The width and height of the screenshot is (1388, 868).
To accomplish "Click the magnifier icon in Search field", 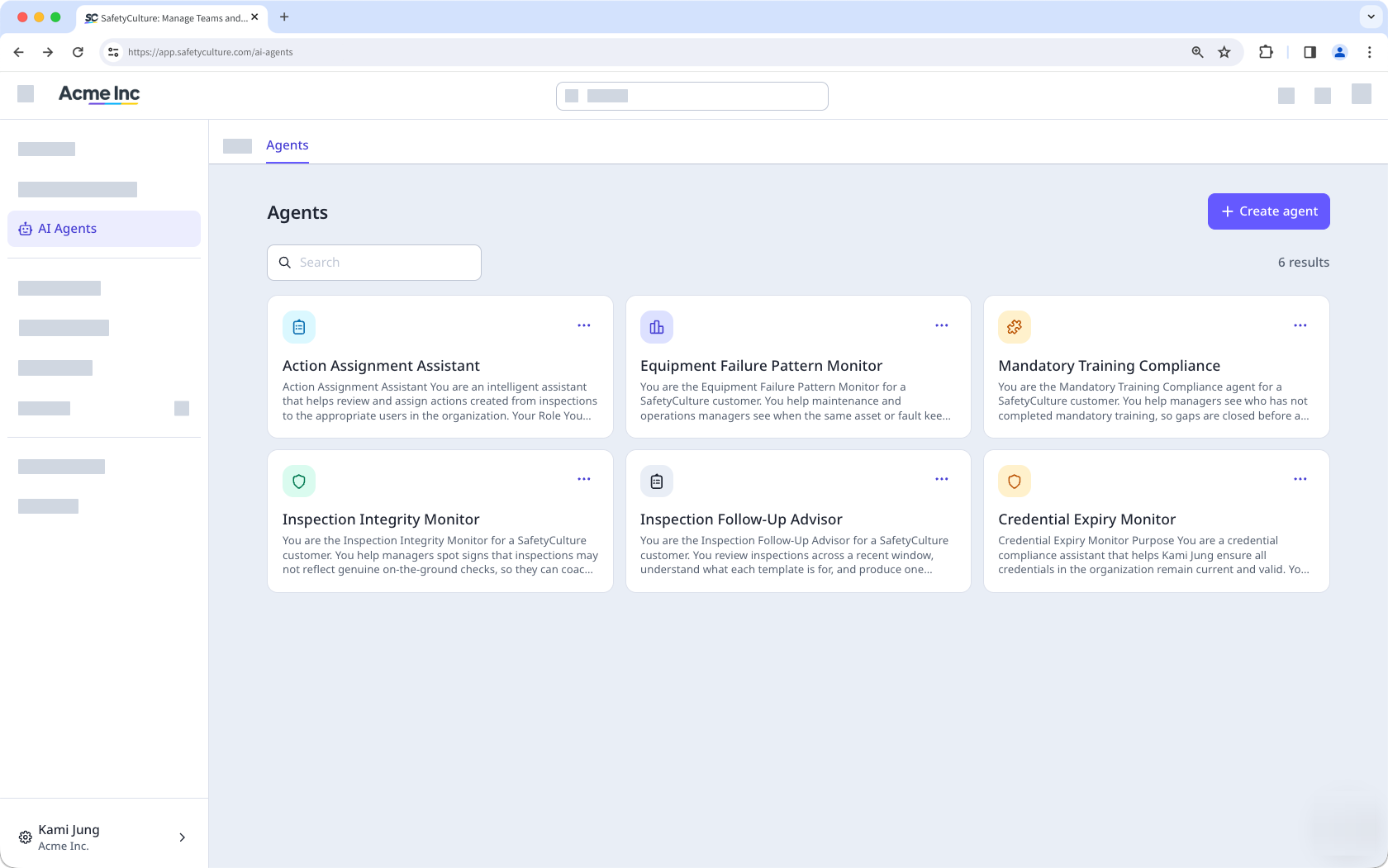I will (285, 263).
